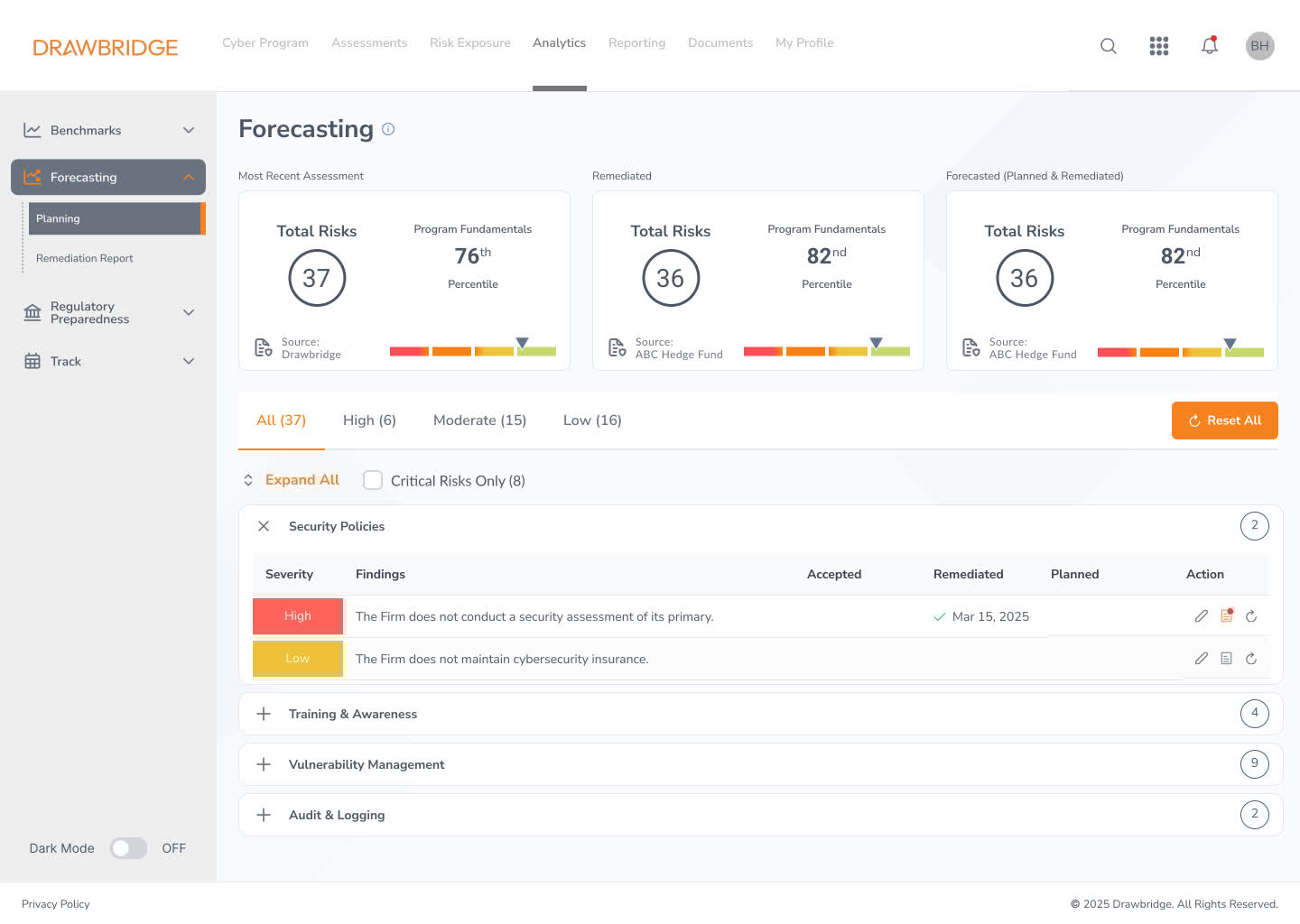Open the notifications bell

point(1210,46)
